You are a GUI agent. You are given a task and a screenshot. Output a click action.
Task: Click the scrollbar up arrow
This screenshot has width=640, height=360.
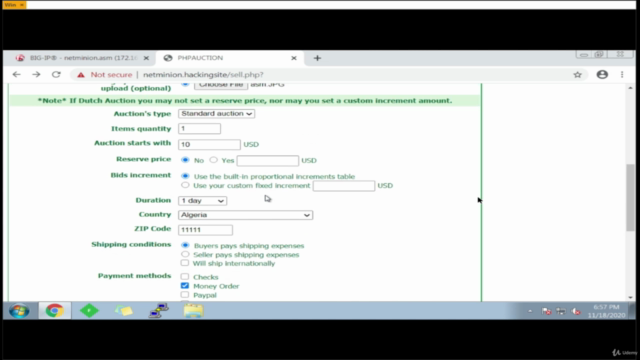point(630,88)
